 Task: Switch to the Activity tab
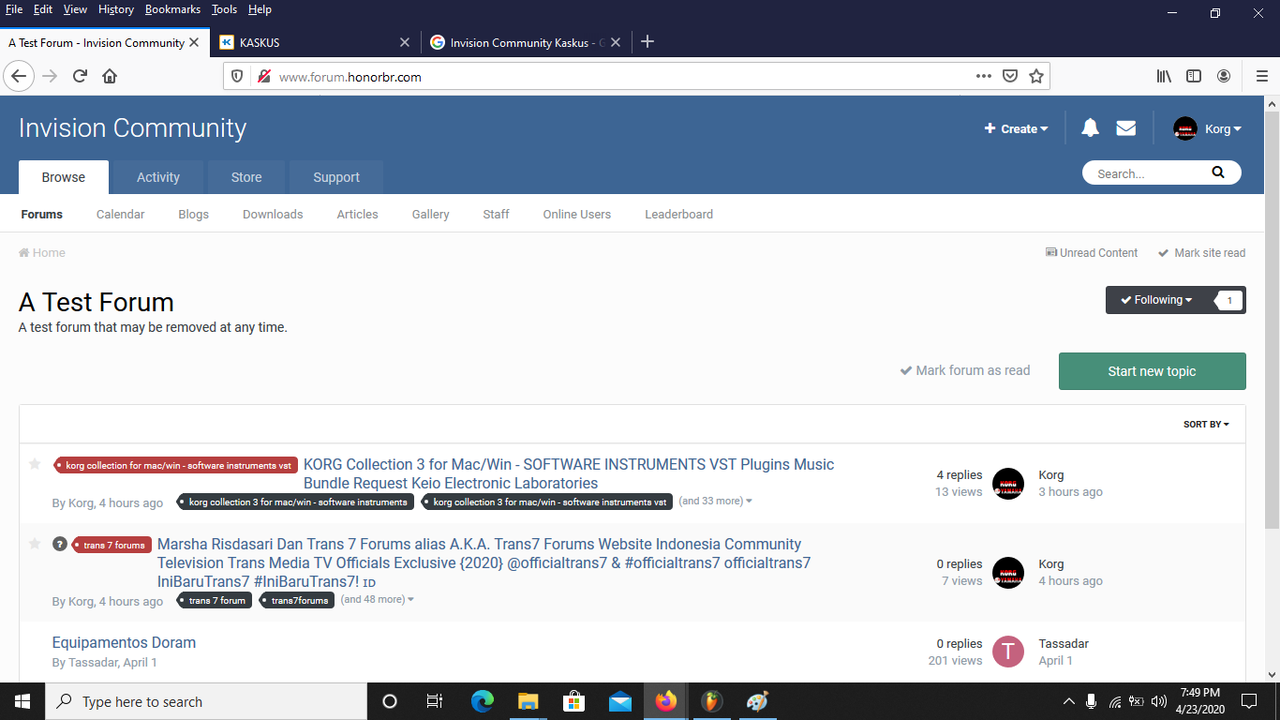click(x=158, y=177)
